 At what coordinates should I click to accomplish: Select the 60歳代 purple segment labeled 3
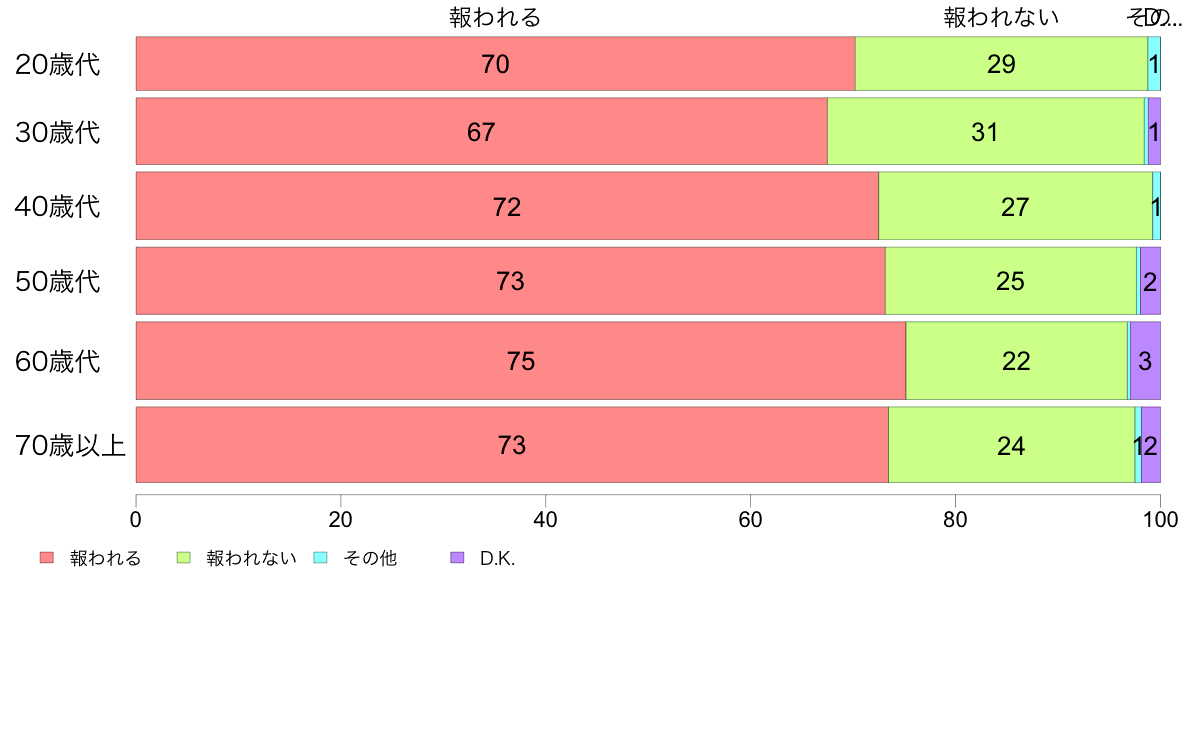click(x=1145, y=361)
